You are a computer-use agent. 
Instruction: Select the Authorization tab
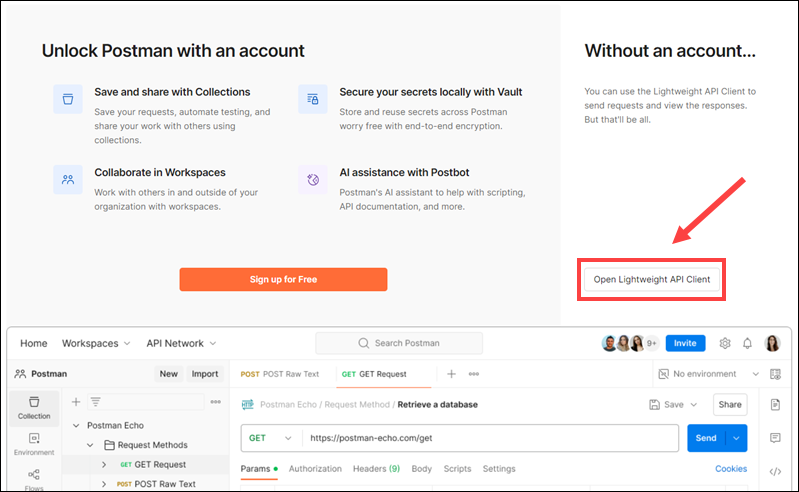(x=315, y=469)
